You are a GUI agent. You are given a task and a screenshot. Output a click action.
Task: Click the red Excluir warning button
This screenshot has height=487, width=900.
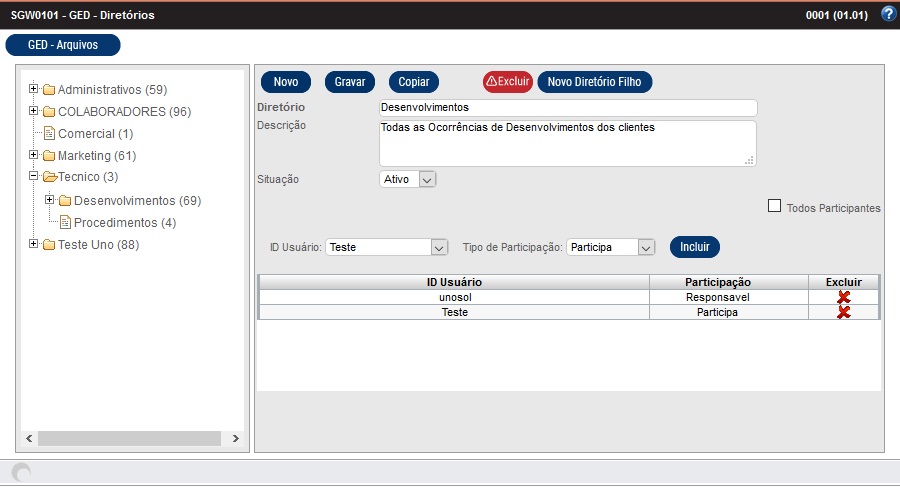(507, 82)
